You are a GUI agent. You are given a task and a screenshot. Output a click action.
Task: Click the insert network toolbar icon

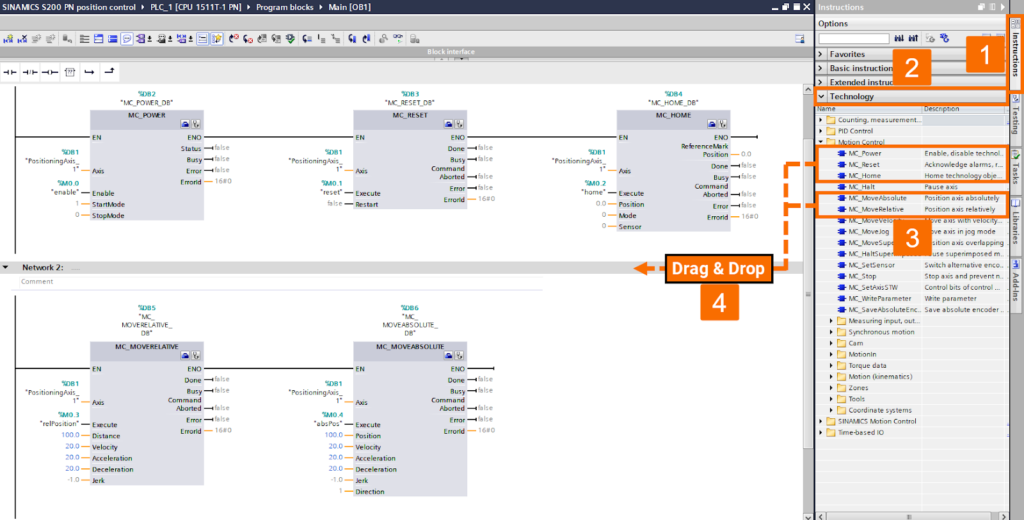click(x=9, y=39)
